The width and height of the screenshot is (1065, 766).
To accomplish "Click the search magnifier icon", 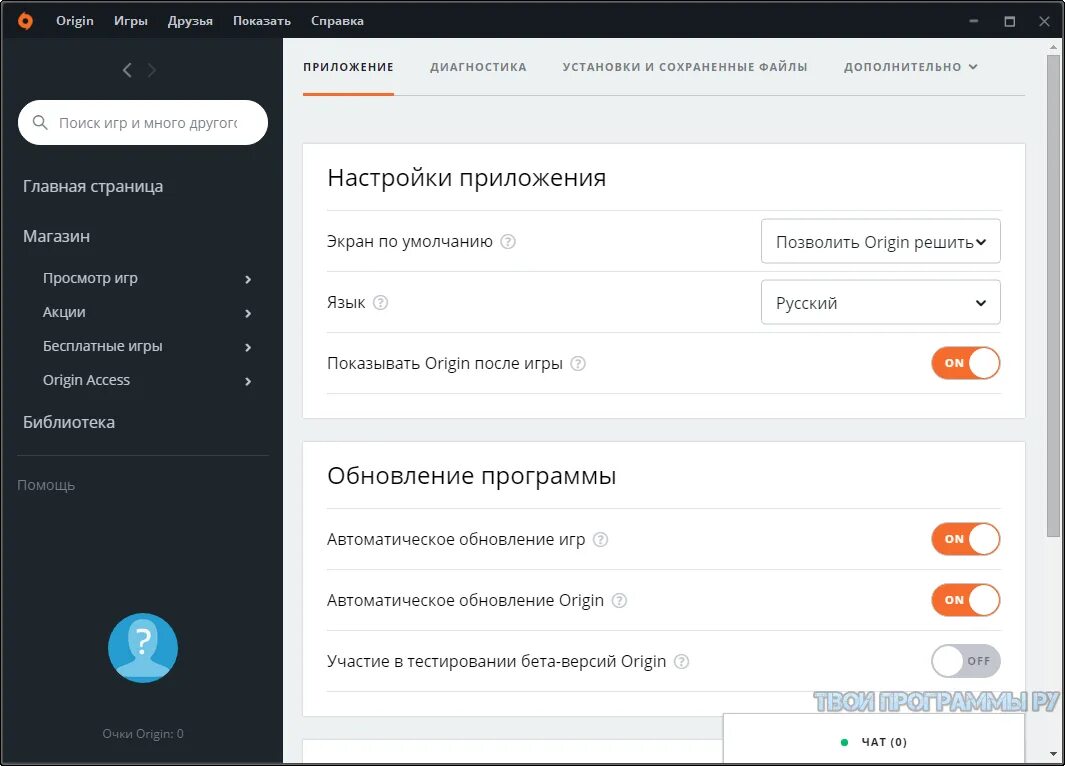I will coord(40,123).
